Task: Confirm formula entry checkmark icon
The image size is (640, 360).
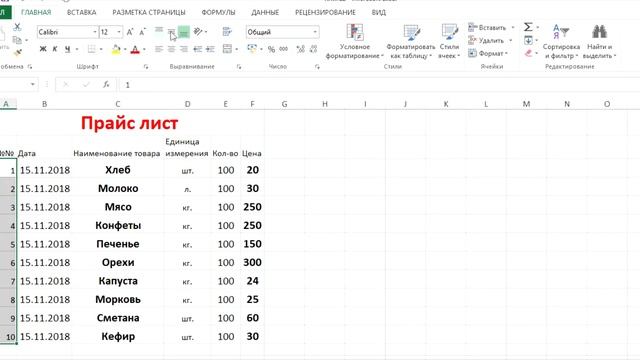Action: click(x=86, y=84)
